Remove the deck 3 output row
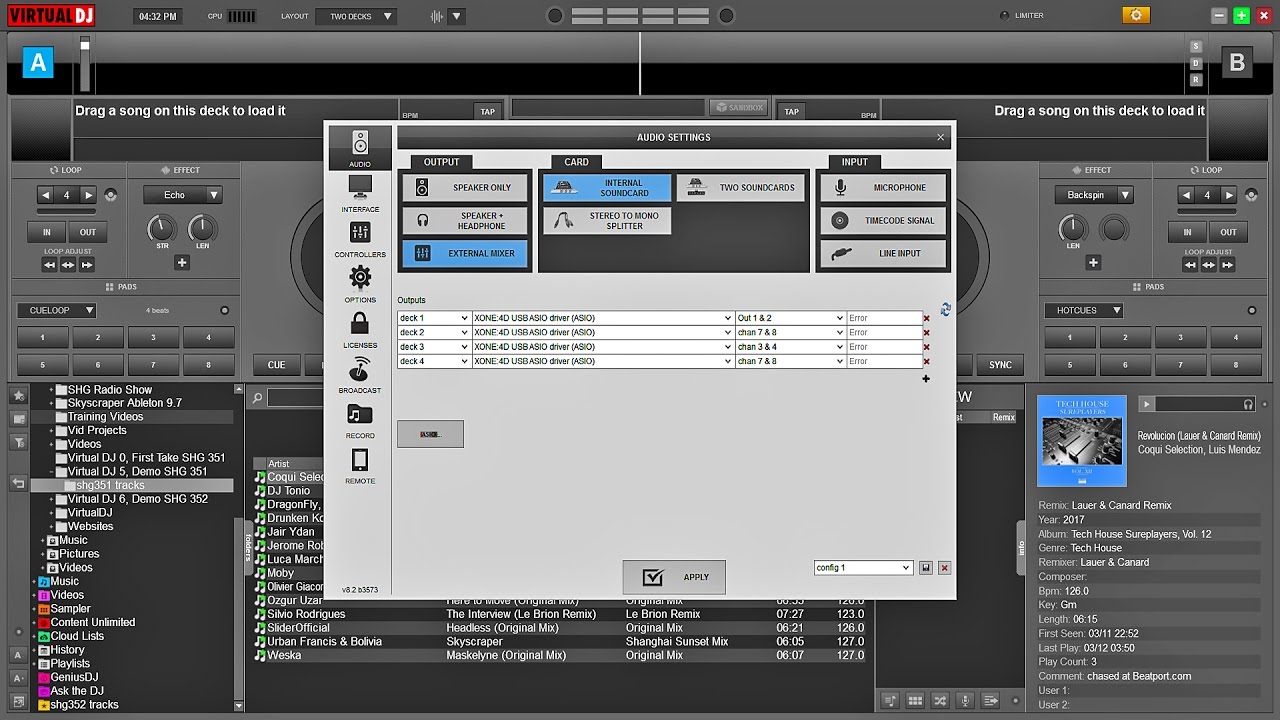Image resolution: width=1280 pixels, height=720 pixels. coord(926,347)
